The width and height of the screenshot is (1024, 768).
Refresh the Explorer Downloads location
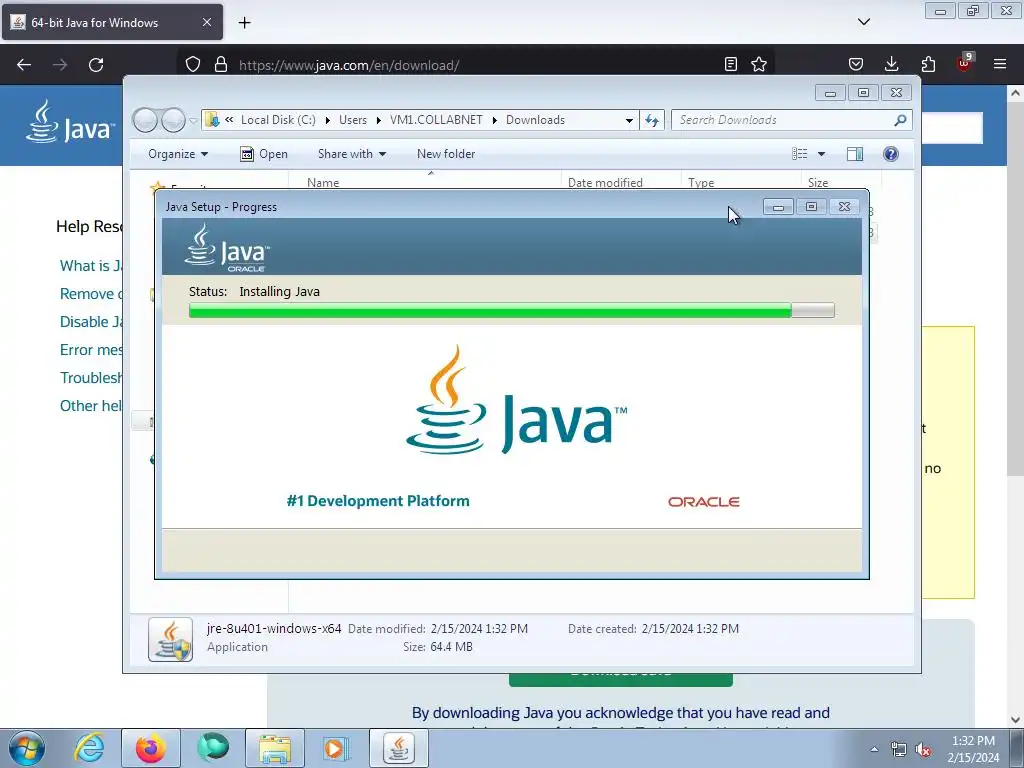pos(652,120)
